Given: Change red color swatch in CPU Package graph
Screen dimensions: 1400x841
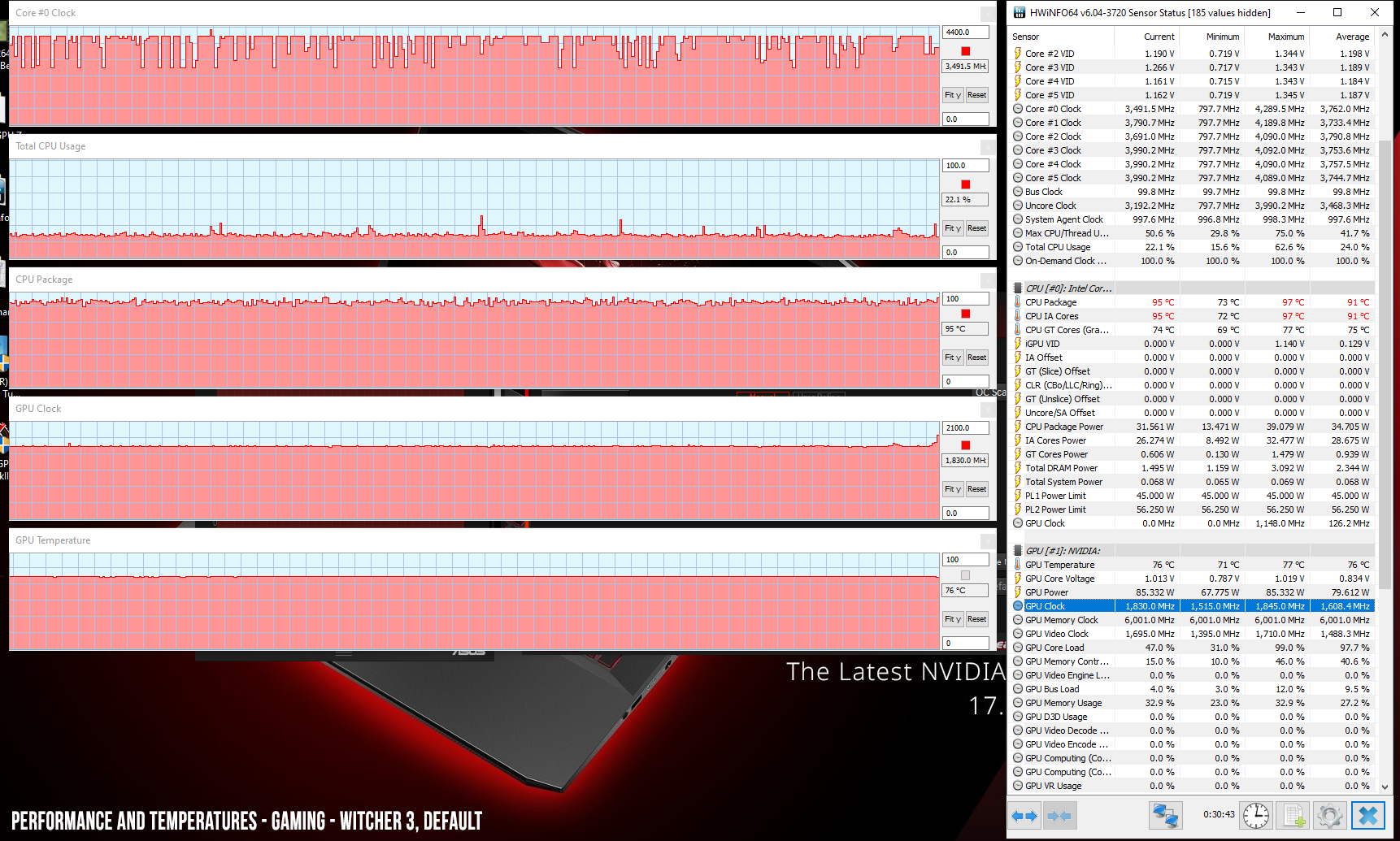Looking at the screenshot, I should pyautogui.click(x=966, y=314).
